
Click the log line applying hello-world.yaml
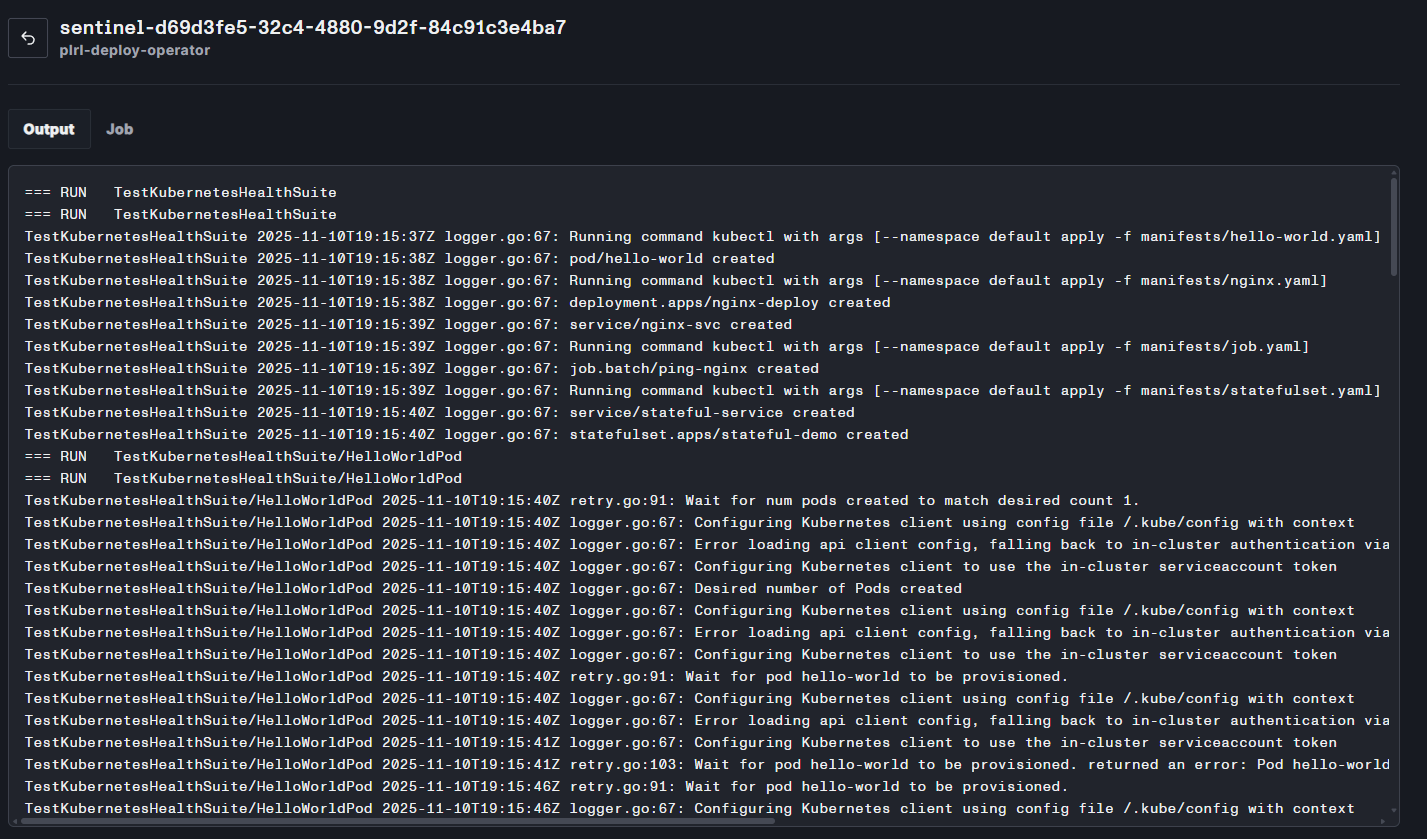[702, 236]
